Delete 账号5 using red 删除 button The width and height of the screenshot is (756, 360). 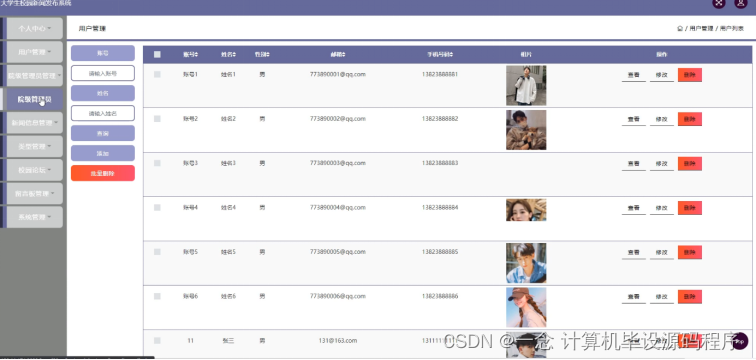[x=689, y=252]
